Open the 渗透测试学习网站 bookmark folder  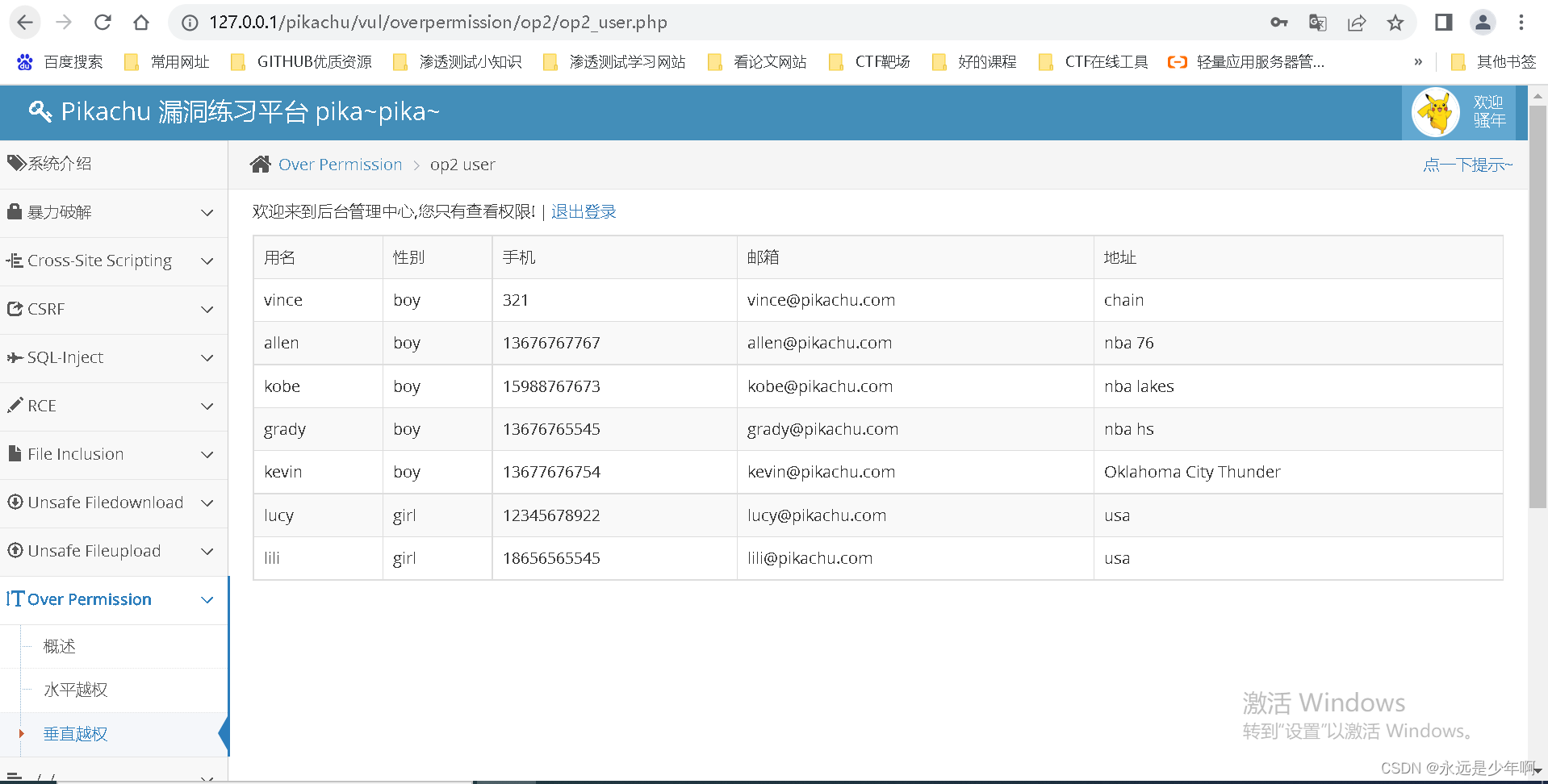coord(614,62)
